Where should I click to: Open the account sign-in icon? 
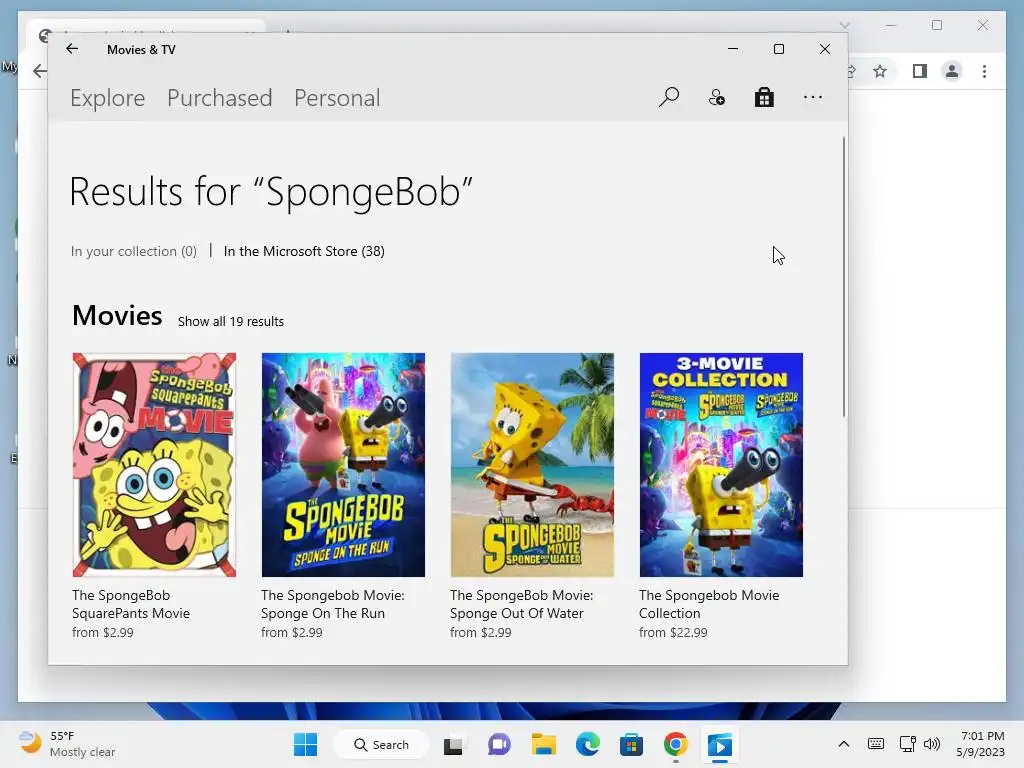[716, 97]
